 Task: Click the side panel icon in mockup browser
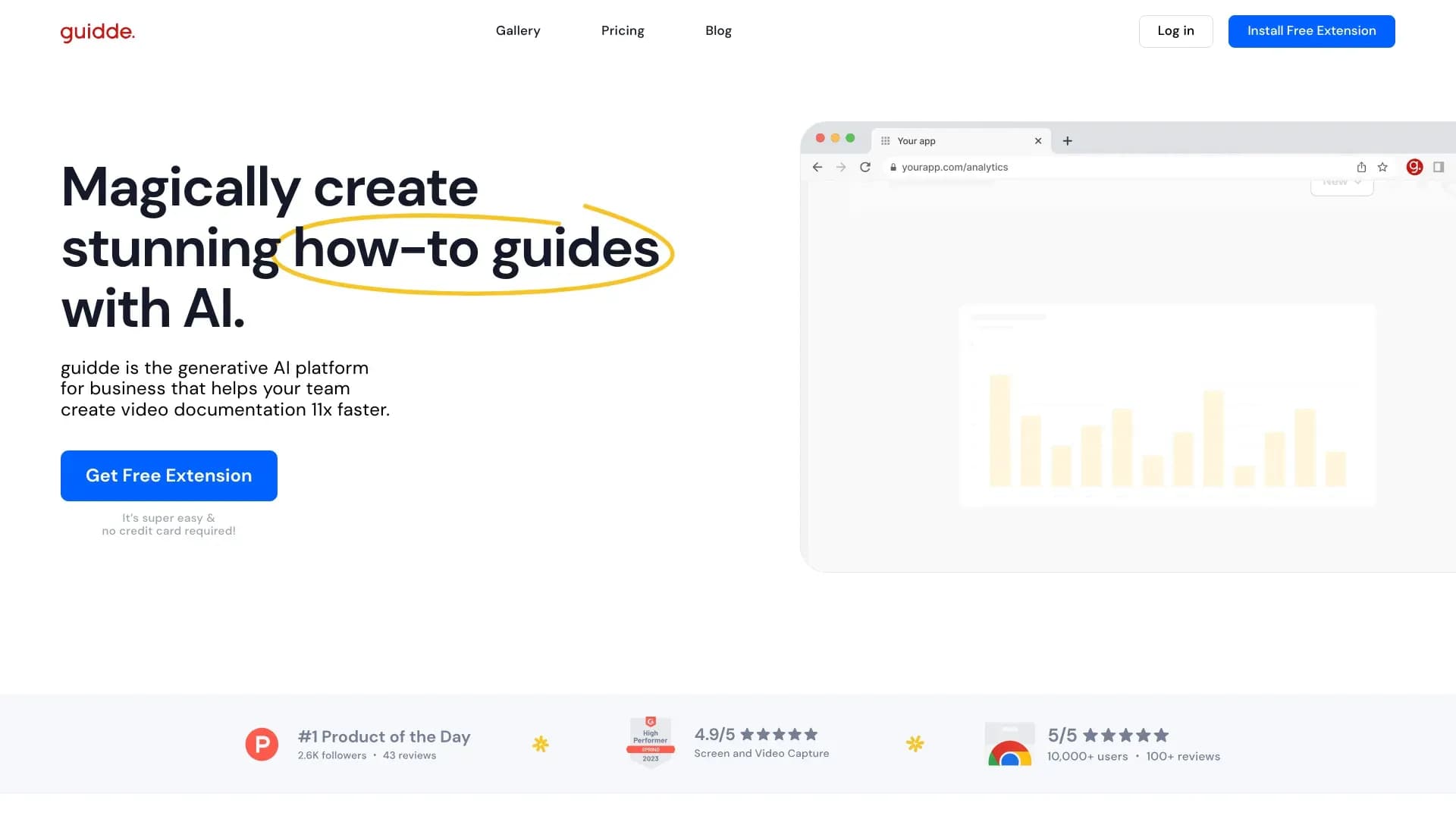tap(1439, 168)
